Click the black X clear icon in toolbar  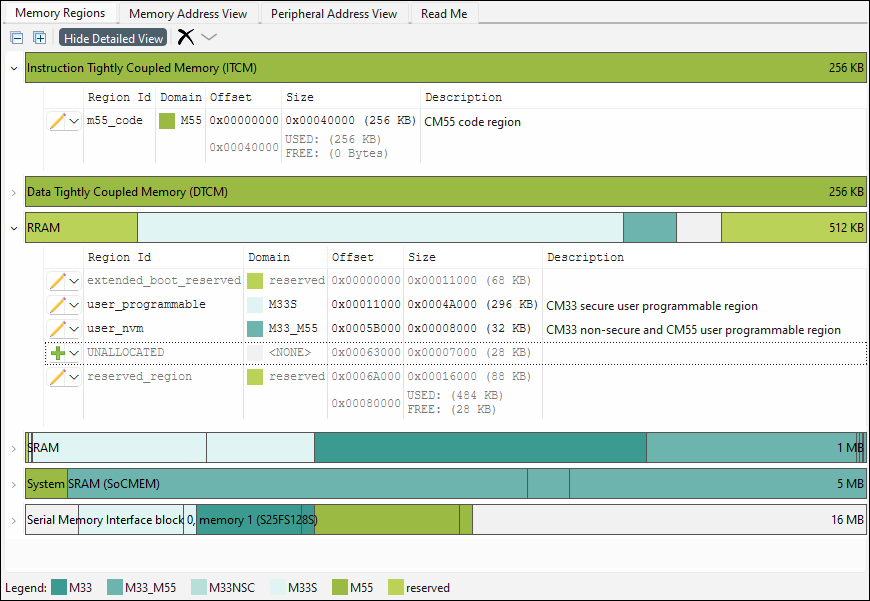(185, 37)
